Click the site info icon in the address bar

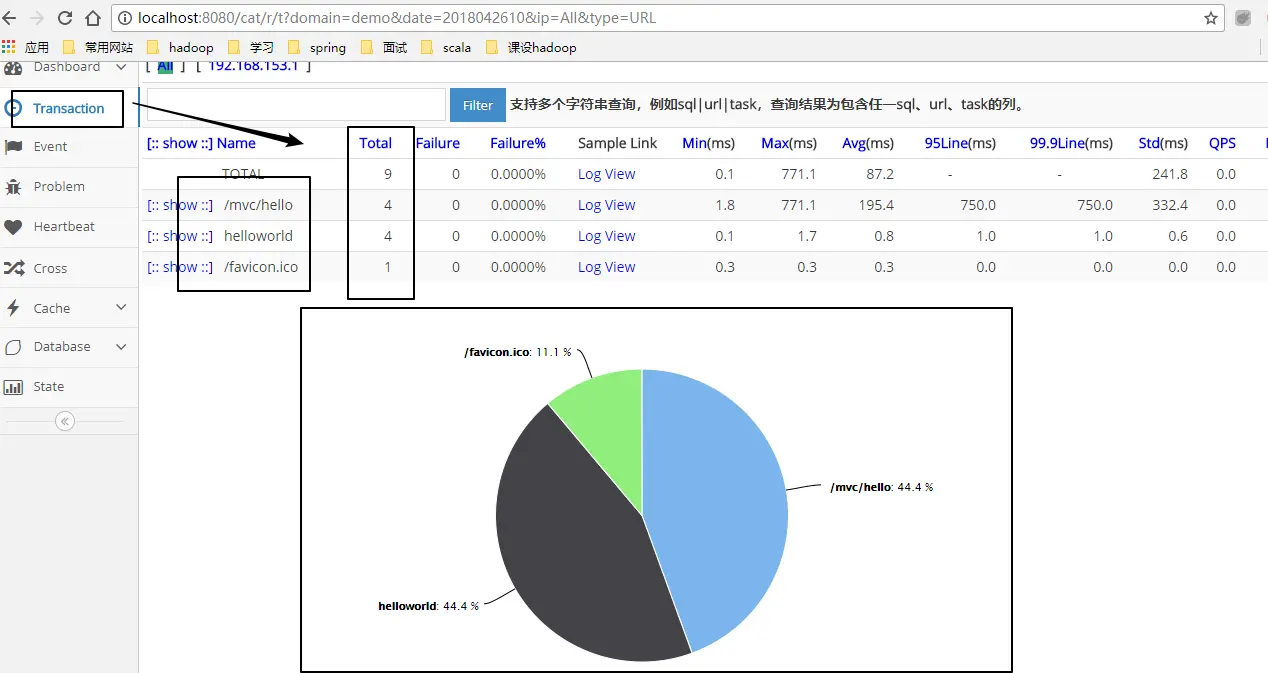127,18
